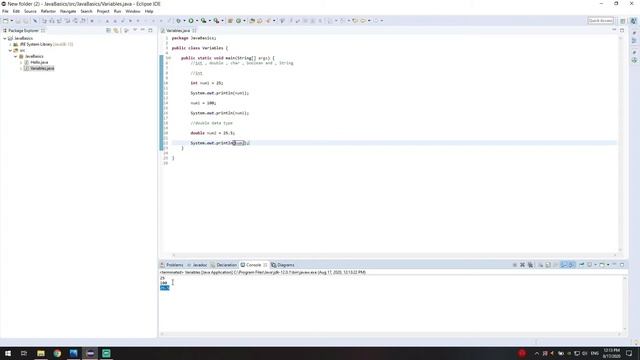Image resolution: width=640 pixels, height=360 pixels.
Task: Open the Window menu
Action: pos(133,11)
